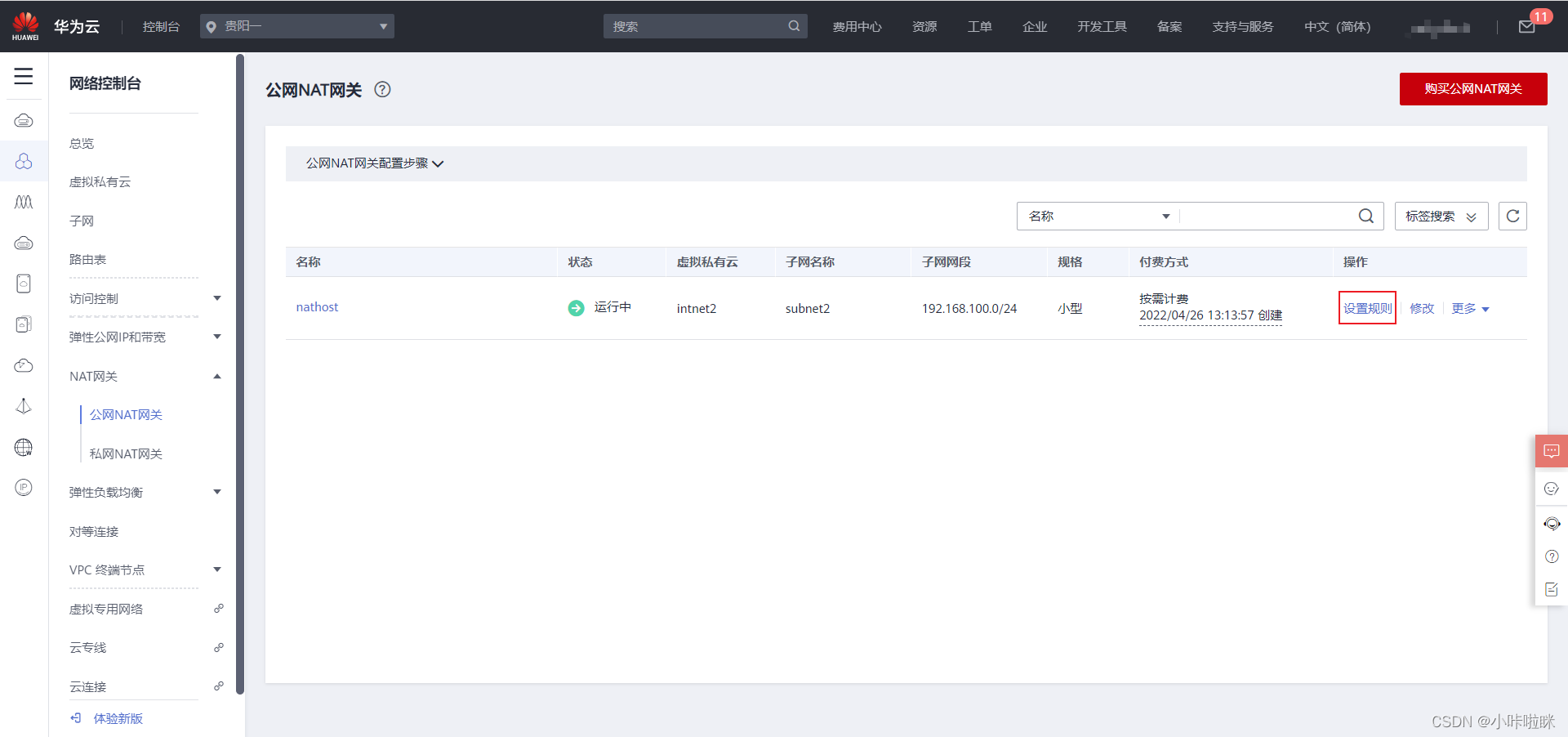Select 私网NAT网关 in sidebar

tap(126, 453)
